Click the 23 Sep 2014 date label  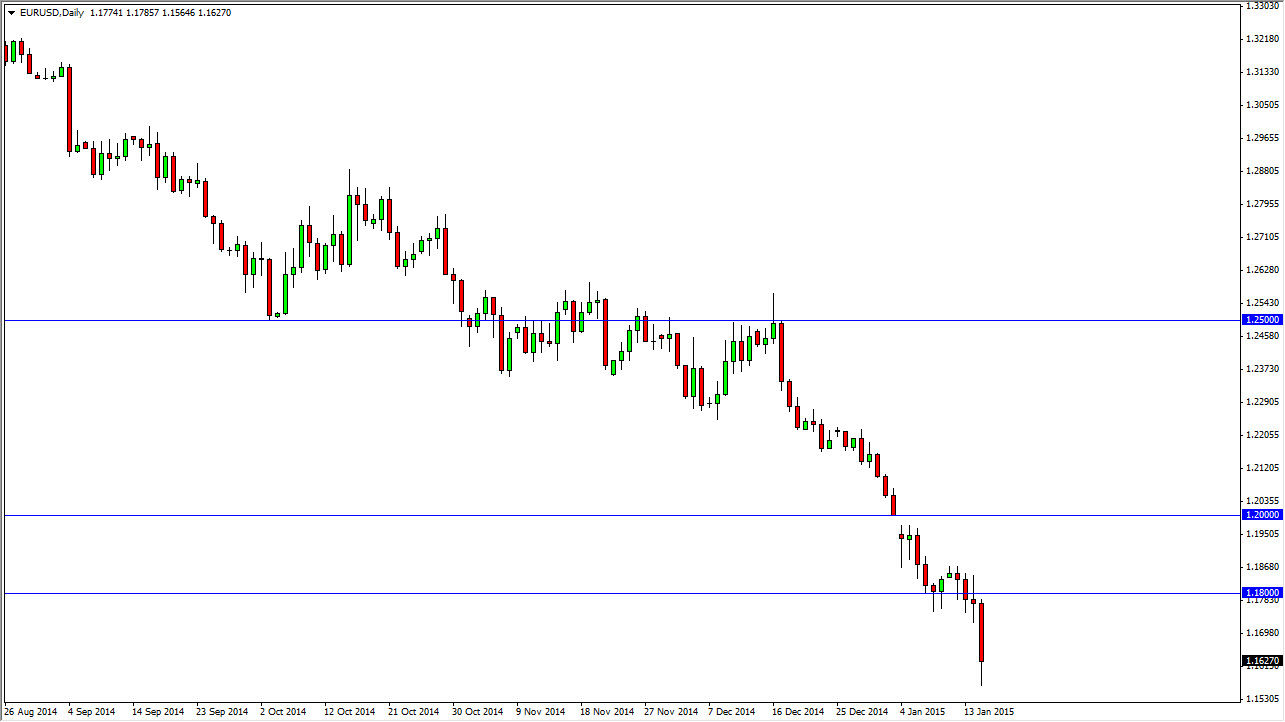point(222,712)
